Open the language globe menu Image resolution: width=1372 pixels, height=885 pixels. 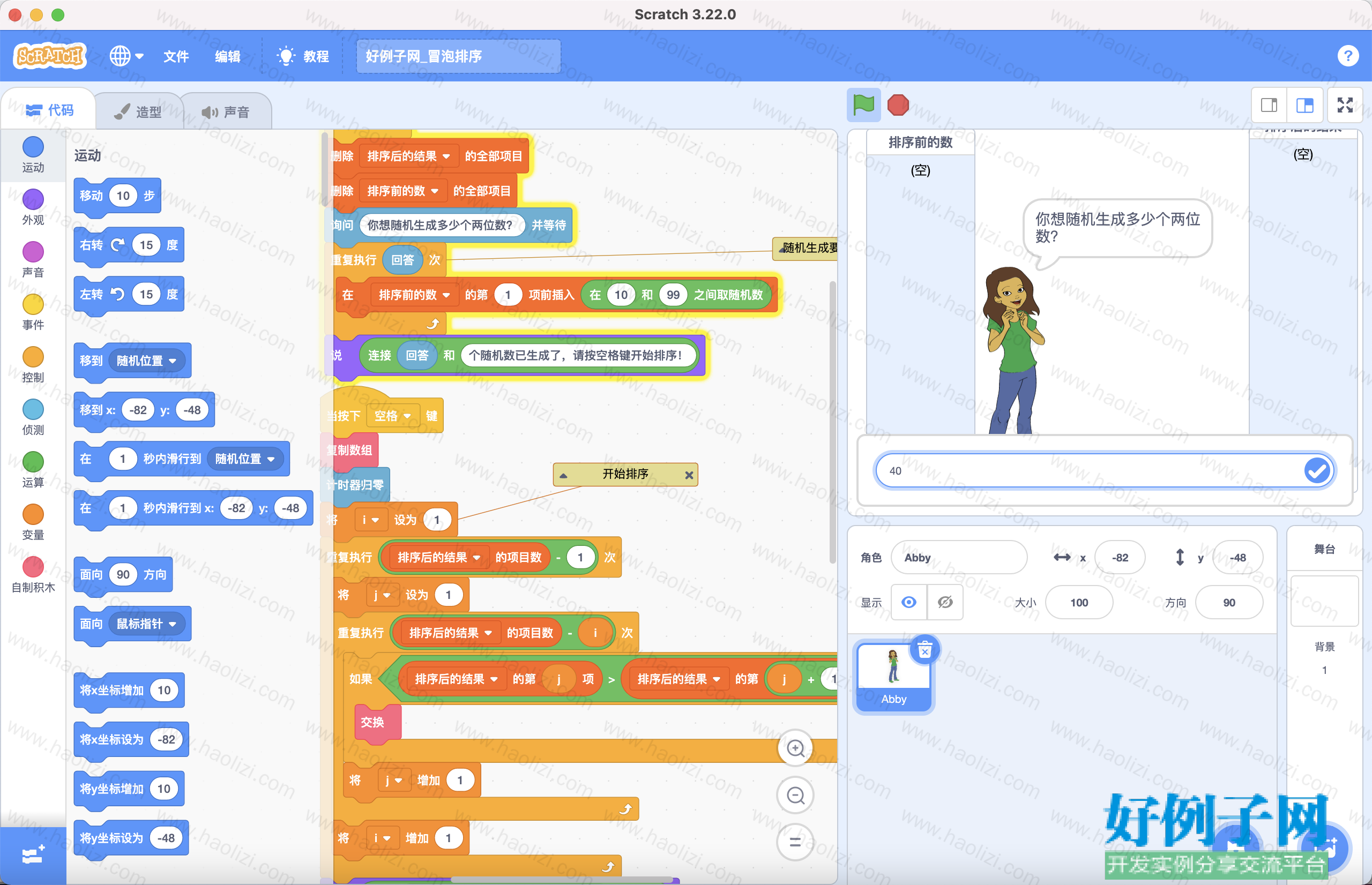point(126,56)
